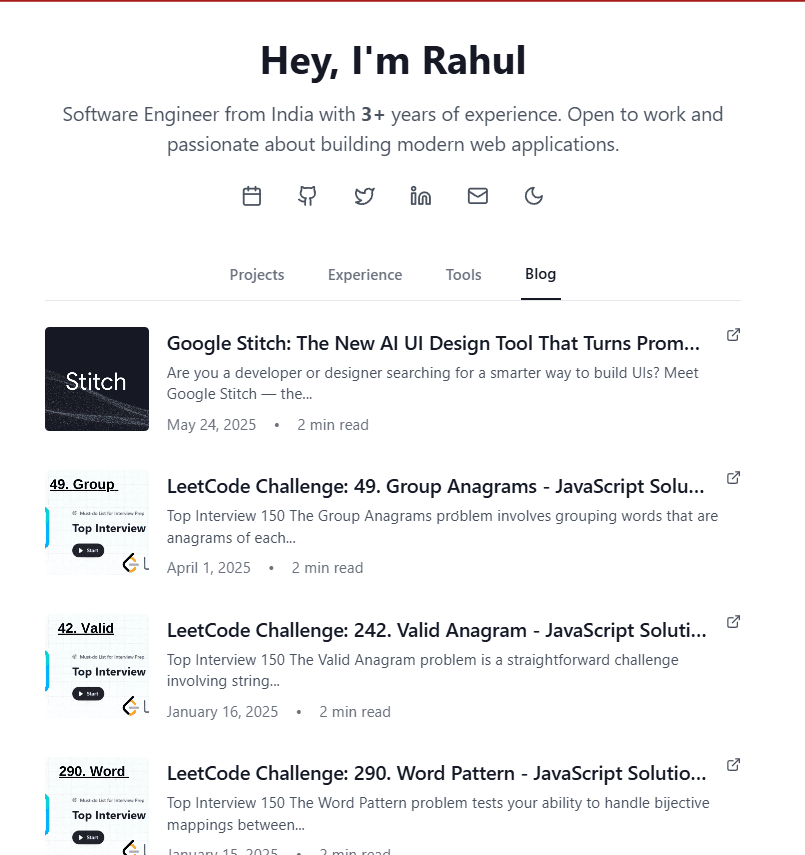Open the 49. Group Anagrams article title
This screenshot has width=805, height=855.
435,487
